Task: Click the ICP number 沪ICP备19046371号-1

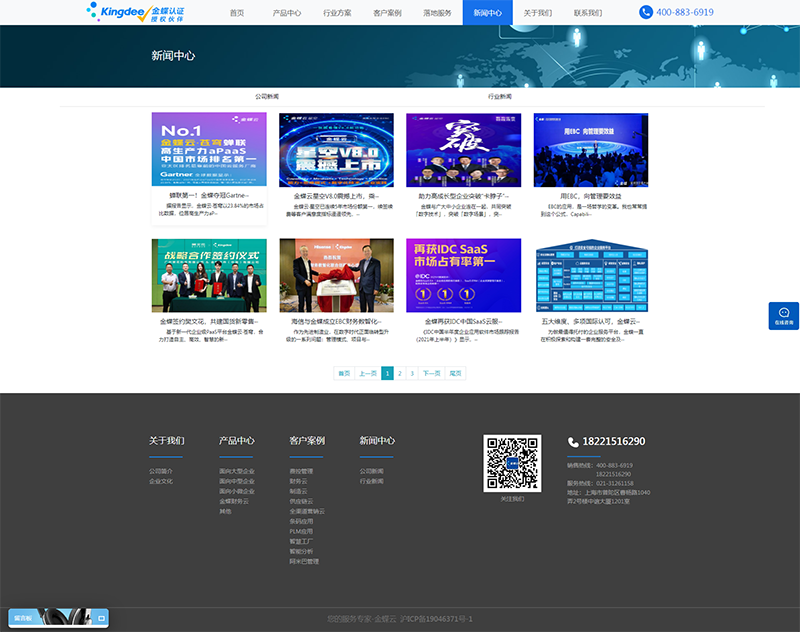Action: 436,619
